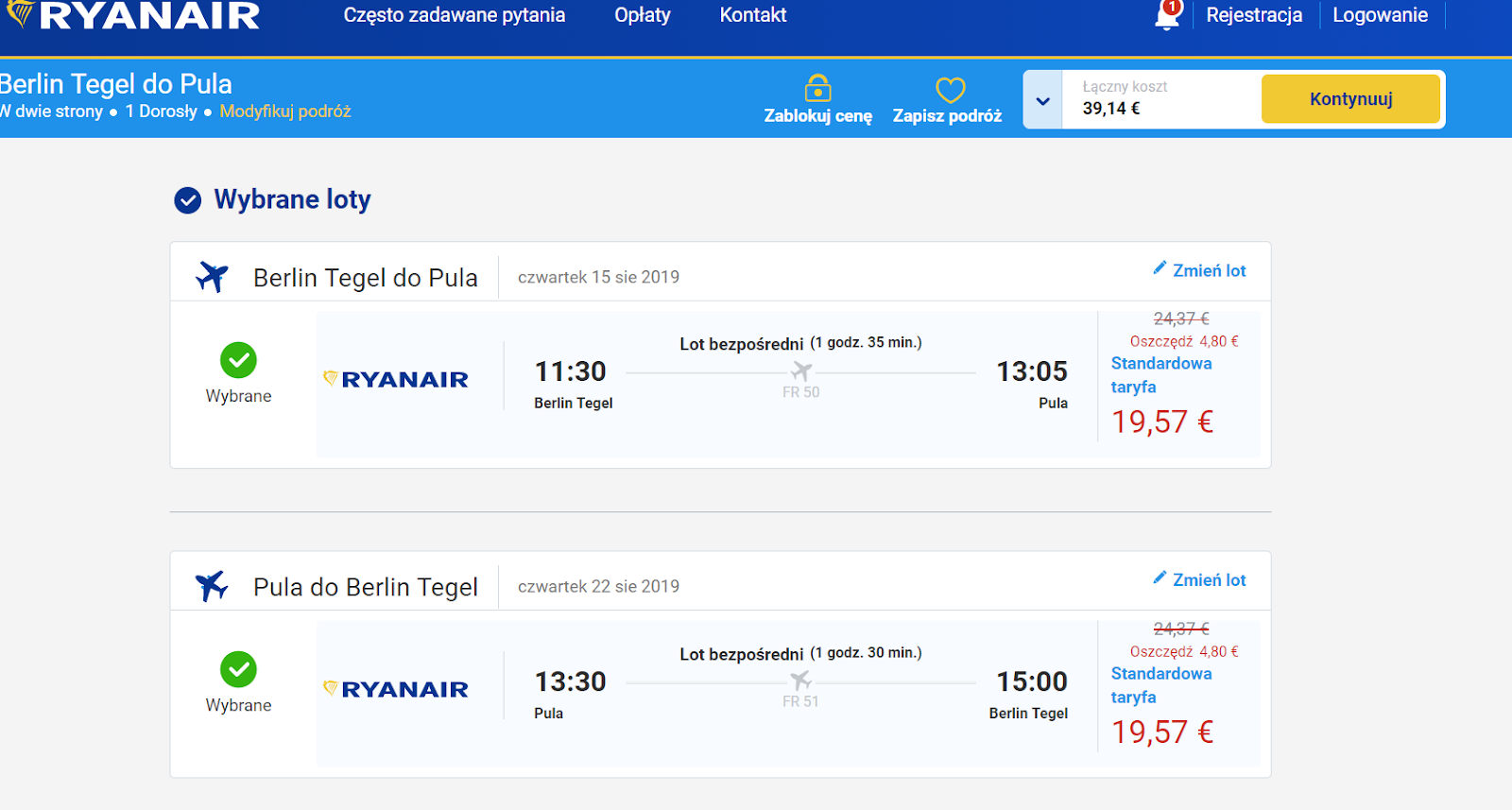Click 19,57 € price of return flight
The image size is (1512, 810).
pyautogui.click(x=1162, y=732)
